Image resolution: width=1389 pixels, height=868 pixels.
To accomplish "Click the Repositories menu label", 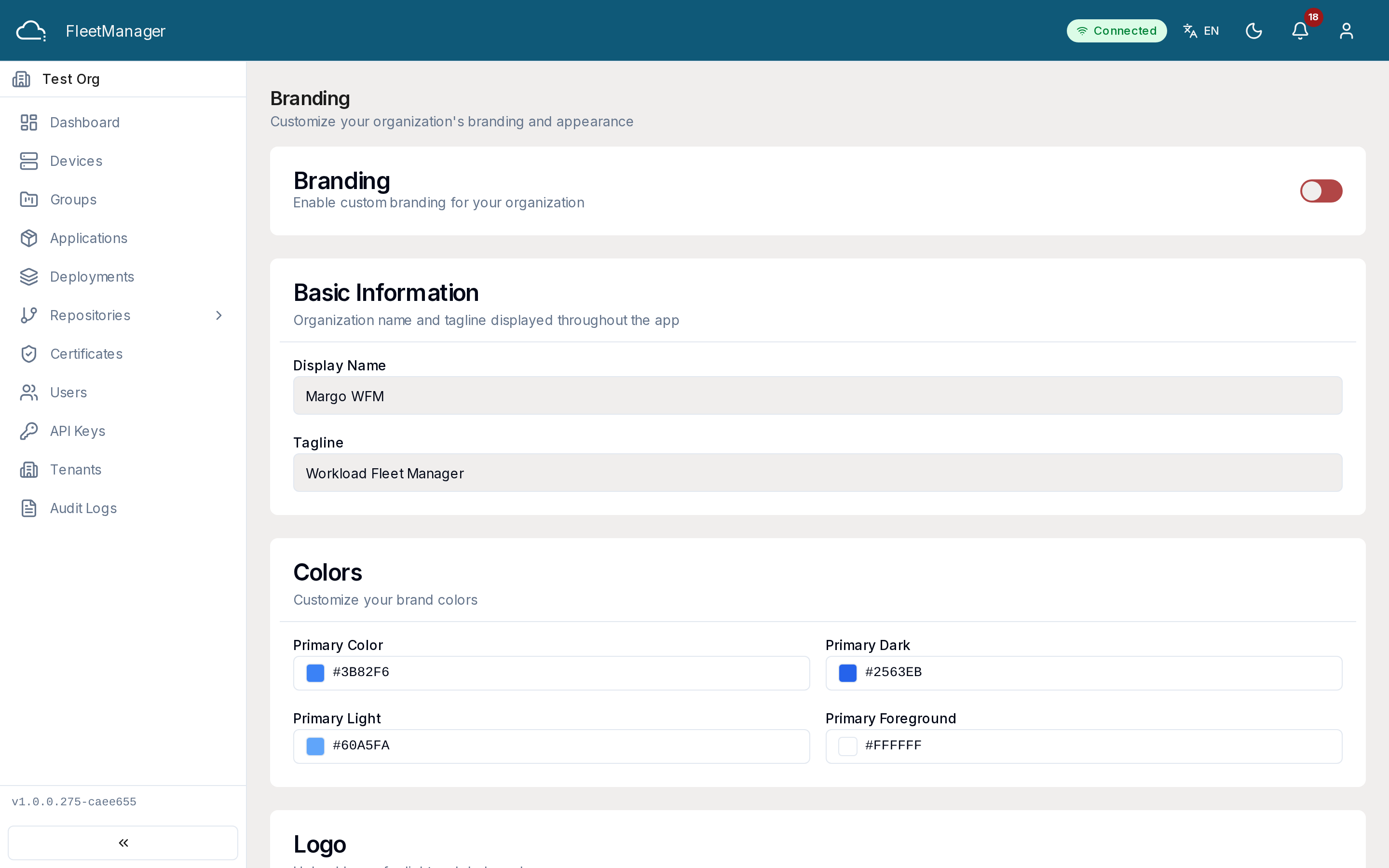I will pos(90,315).
